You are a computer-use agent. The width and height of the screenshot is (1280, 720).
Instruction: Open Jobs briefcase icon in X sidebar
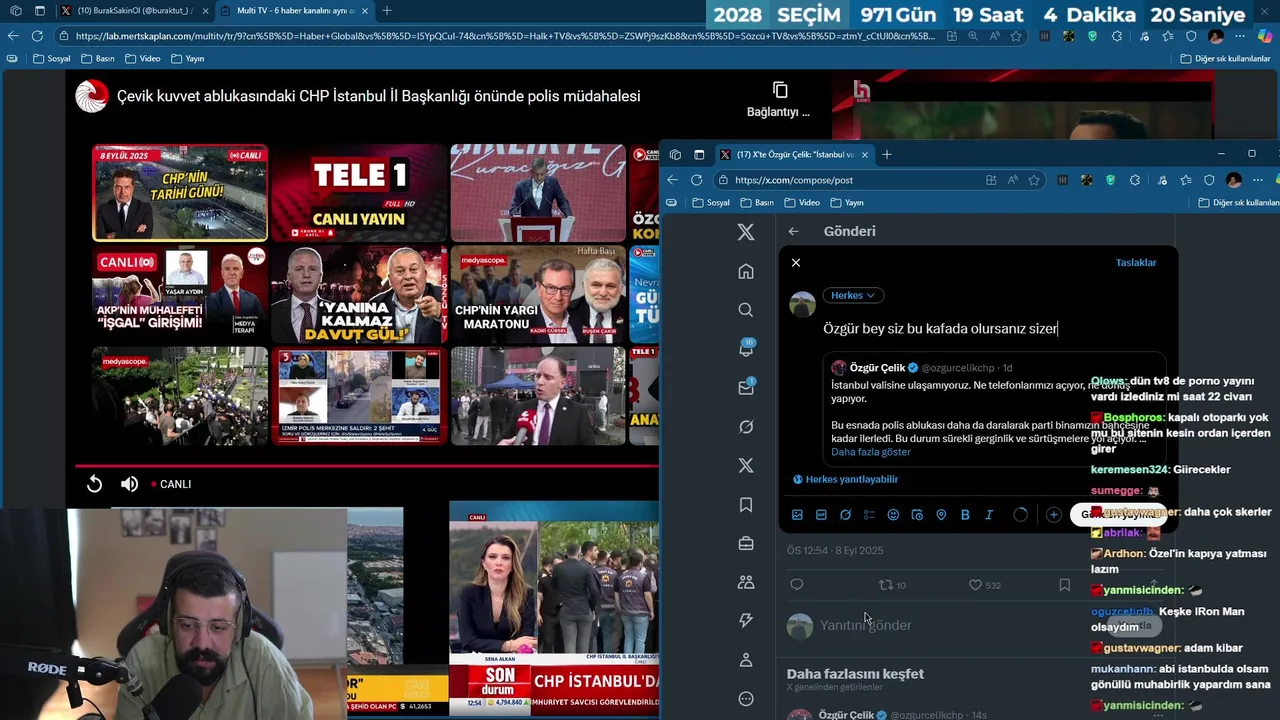(746, 543)
